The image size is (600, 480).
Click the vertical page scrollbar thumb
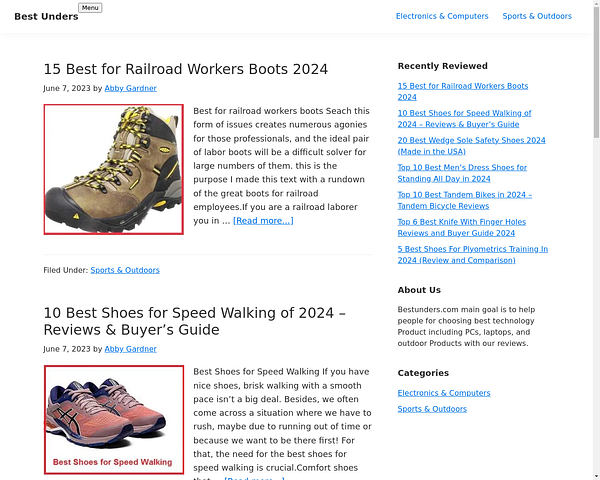(x=596, y=73)
